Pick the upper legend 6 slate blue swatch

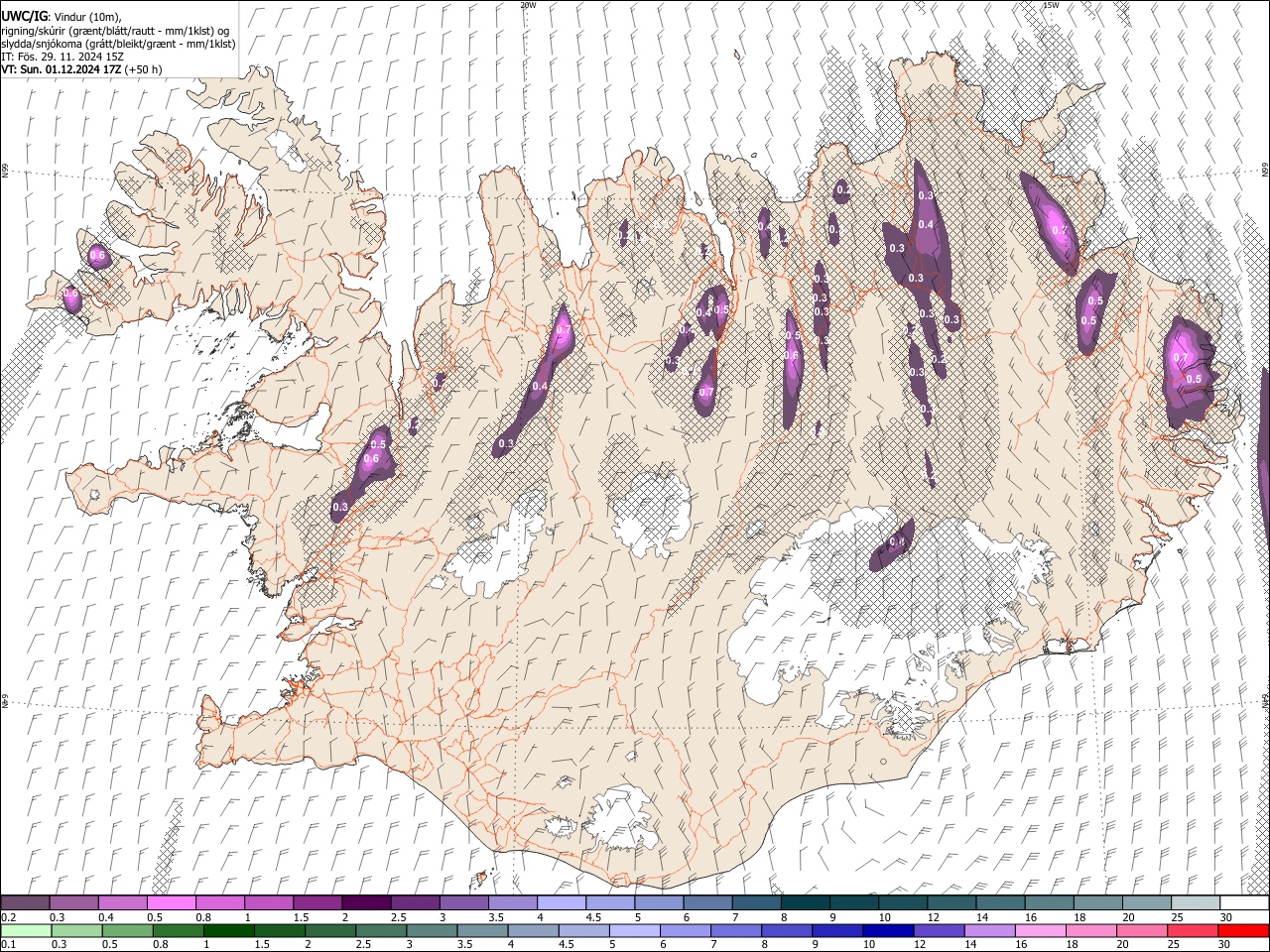(x=708, y=903)
